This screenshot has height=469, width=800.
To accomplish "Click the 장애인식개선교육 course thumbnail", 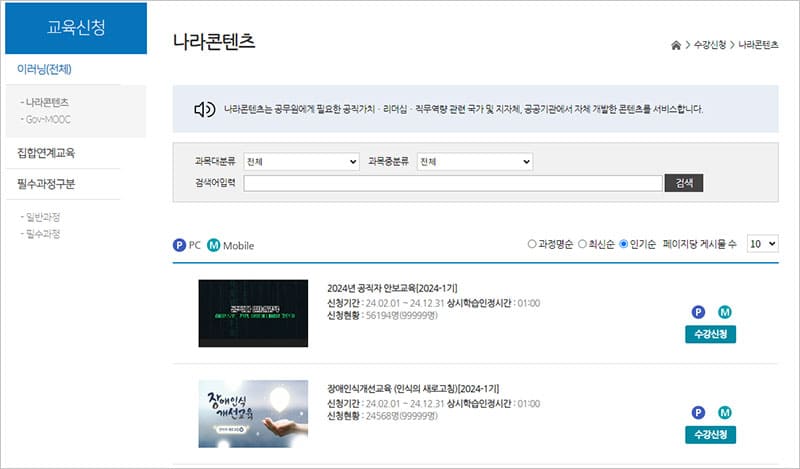I will pos(253,414).
